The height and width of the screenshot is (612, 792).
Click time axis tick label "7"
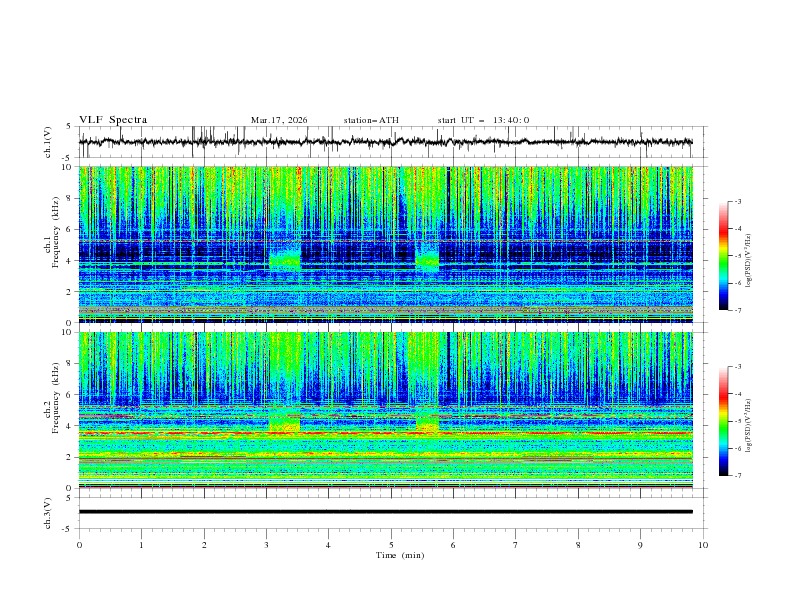[516, 545]
